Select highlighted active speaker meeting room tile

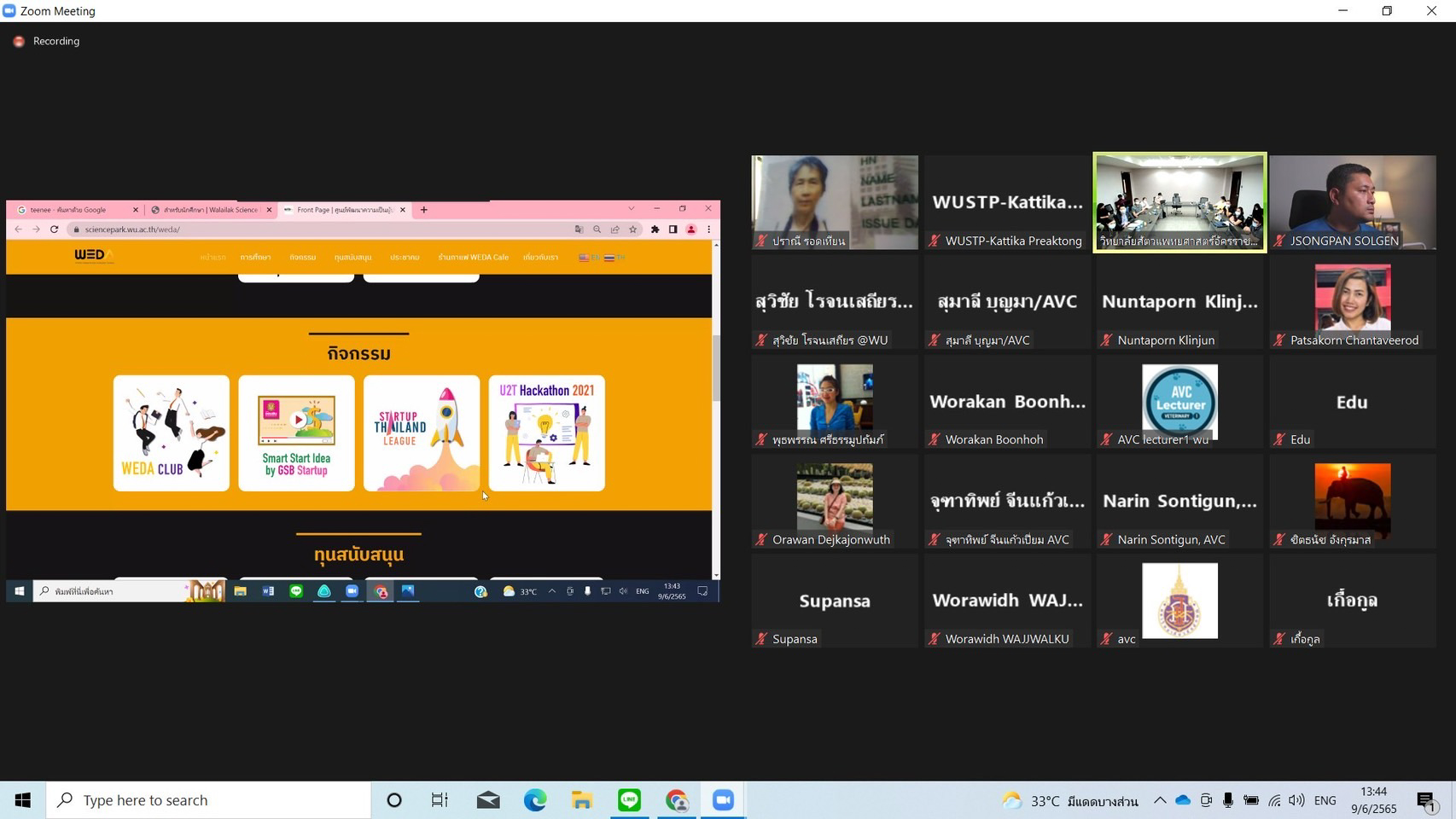(1179, 202)
